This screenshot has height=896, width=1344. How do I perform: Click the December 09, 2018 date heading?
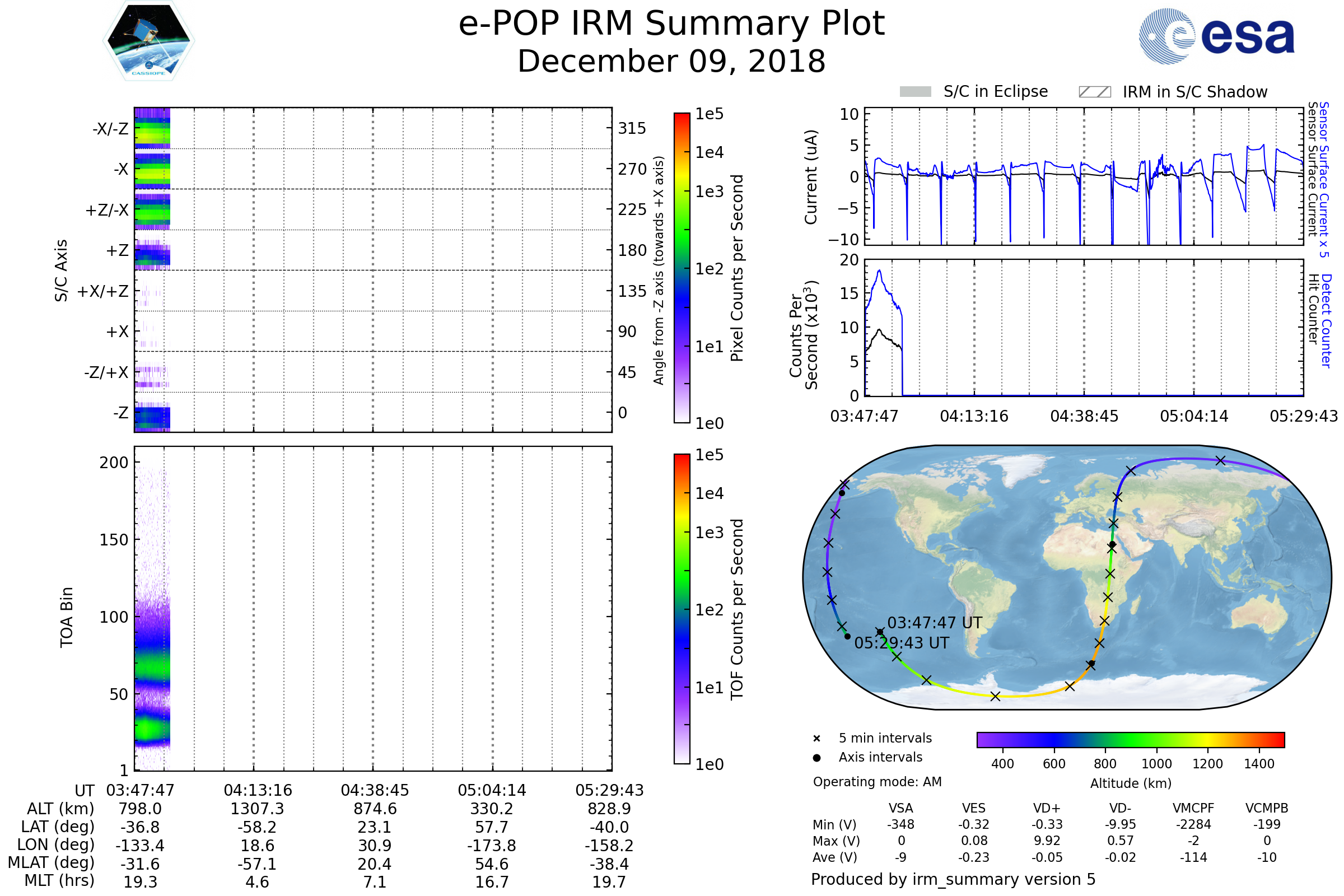pos(671,62)
